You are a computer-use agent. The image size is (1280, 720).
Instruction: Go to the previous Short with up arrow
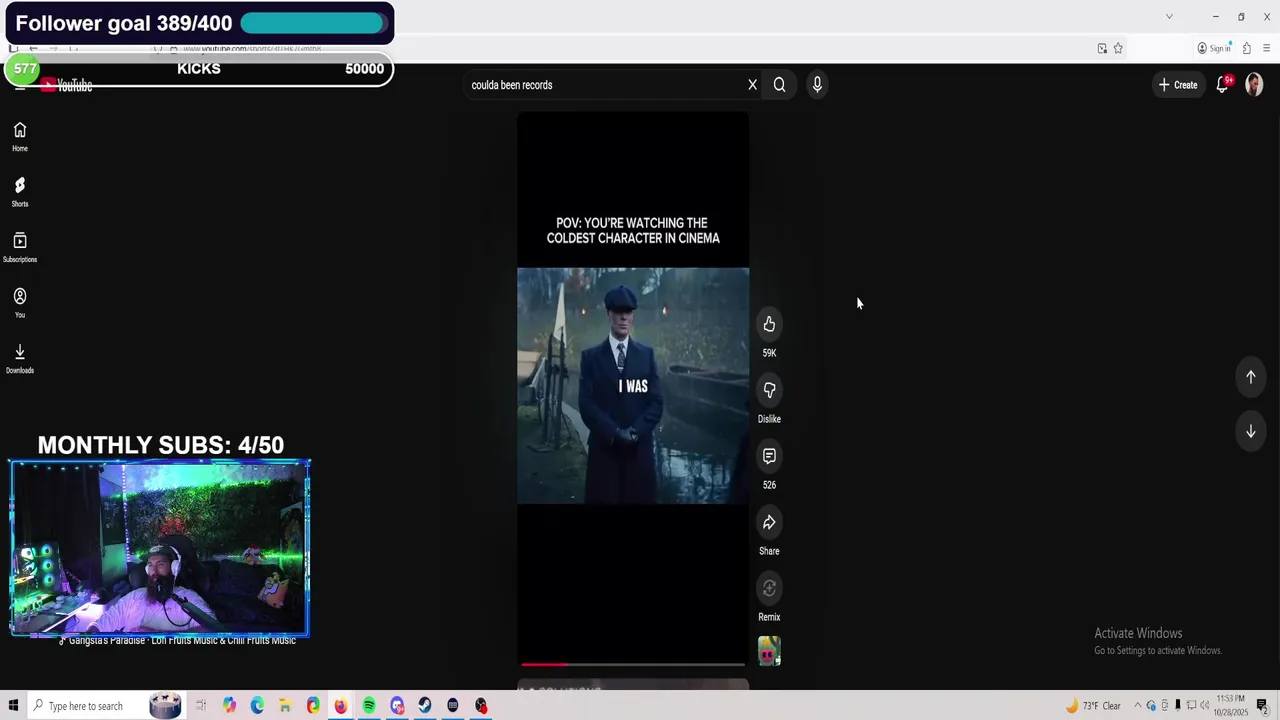point(1250,377)
